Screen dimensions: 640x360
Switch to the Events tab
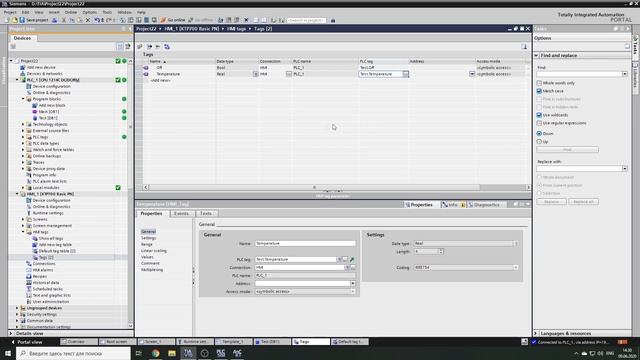tap(181, 213)
